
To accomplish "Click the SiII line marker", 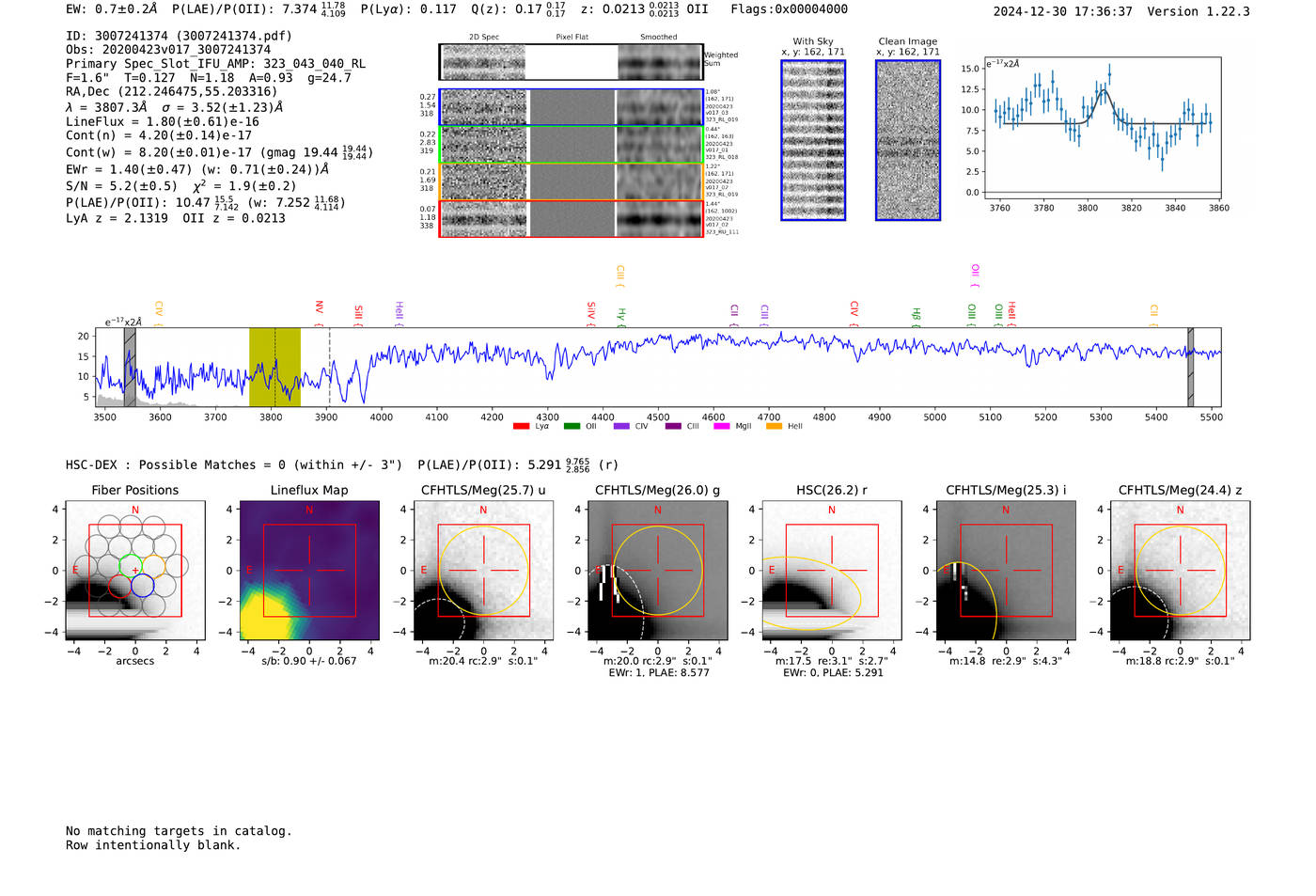I will (358, 314).
